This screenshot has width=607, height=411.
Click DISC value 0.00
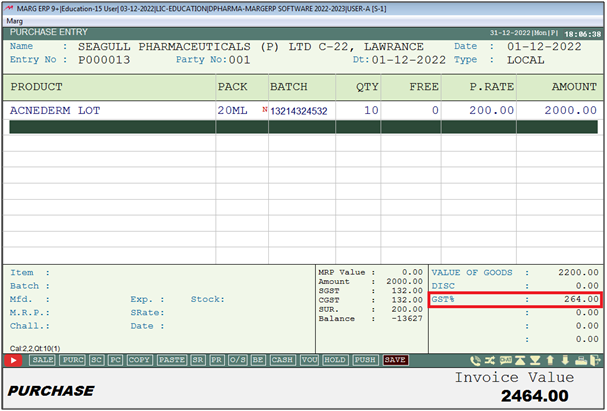[587, 286]
